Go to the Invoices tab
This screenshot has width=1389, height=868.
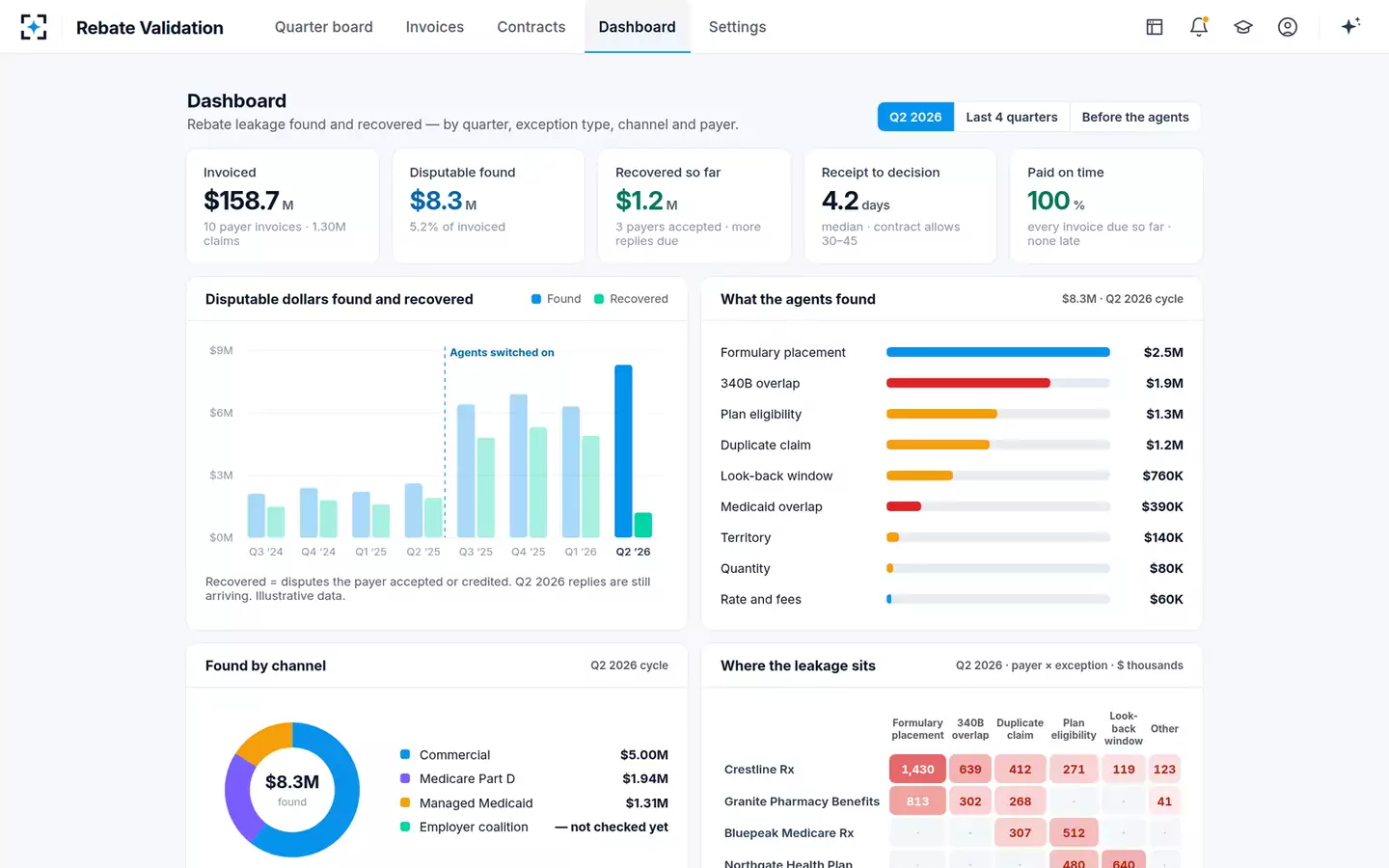coord(435,27)
